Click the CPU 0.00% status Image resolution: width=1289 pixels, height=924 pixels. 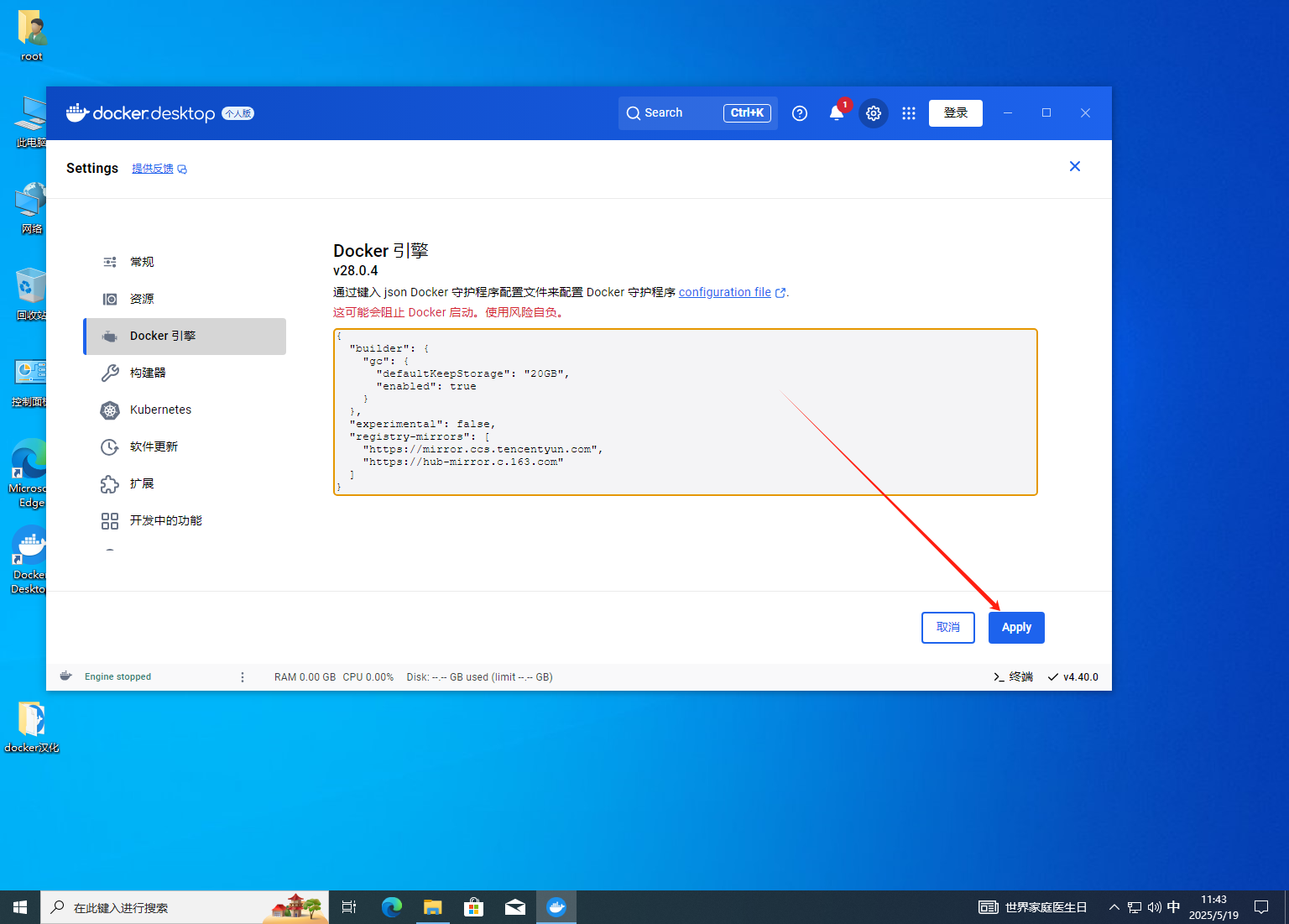(x=368, y=677)
